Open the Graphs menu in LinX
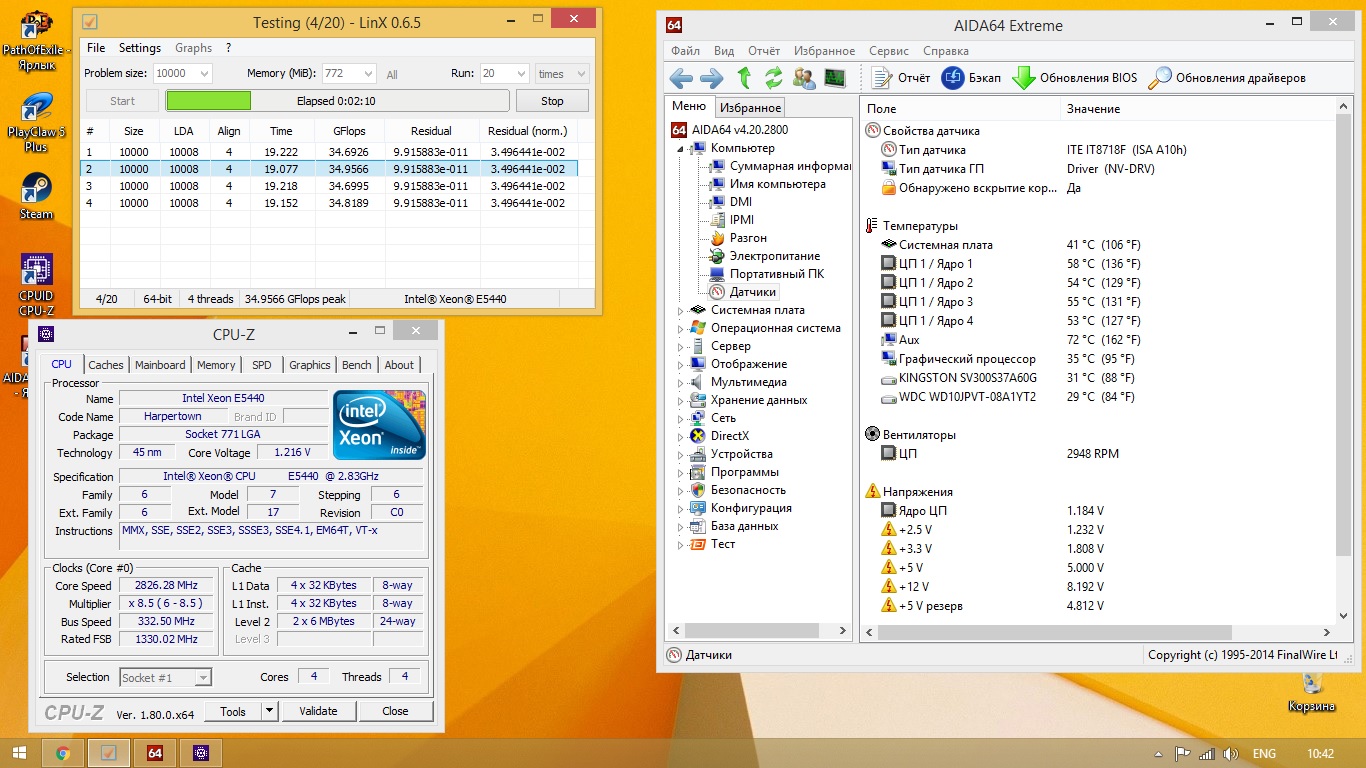 coord(193,48)
